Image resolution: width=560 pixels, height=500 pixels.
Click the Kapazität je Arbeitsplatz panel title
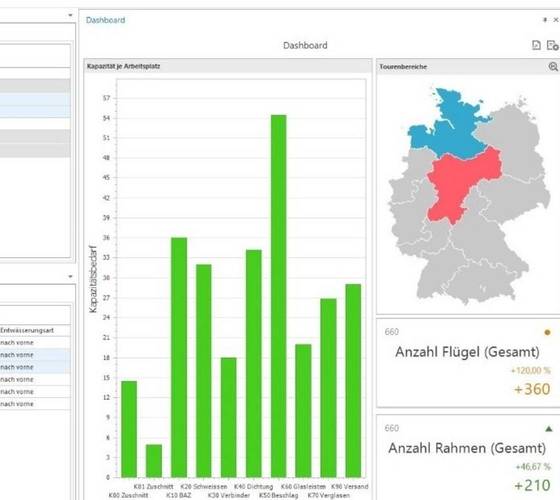tap(124, 66)
